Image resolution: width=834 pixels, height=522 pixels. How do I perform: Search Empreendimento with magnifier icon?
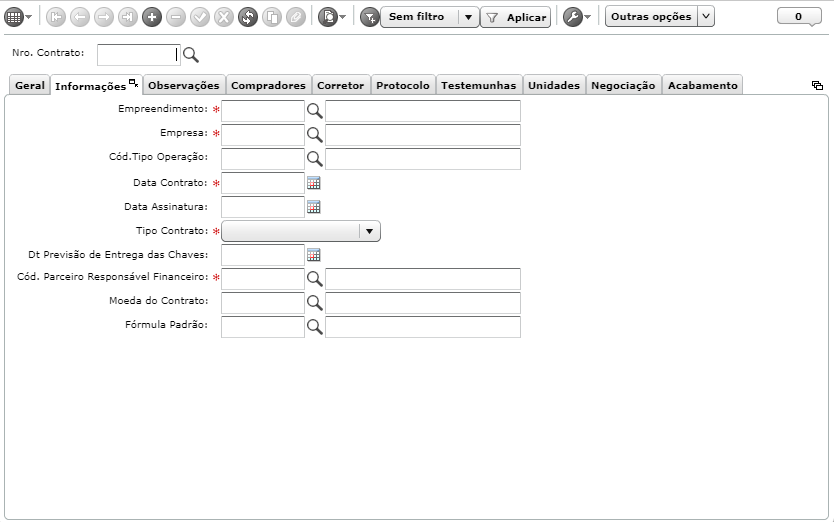point(315,110)
